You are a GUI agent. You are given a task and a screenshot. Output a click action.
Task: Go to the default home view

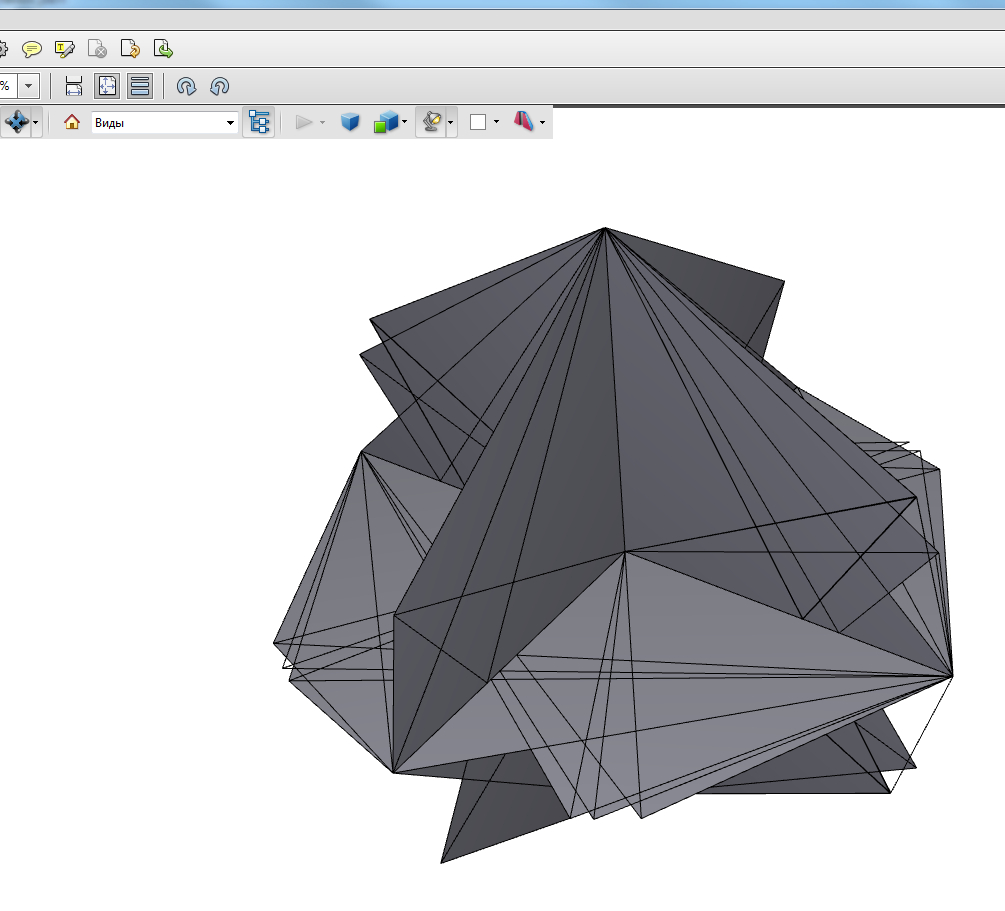click(72, 122)
